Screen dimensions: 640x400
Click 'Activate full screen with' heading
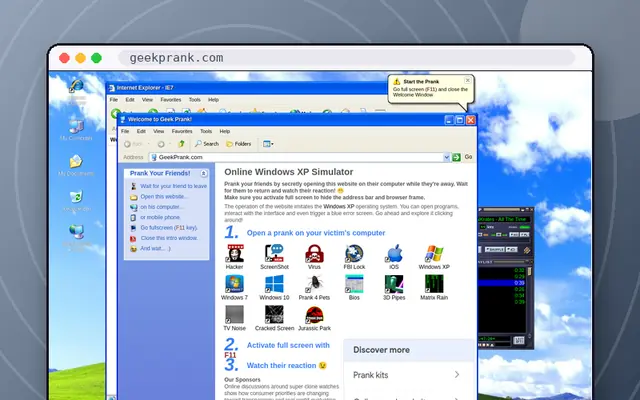tap(288, 345)
